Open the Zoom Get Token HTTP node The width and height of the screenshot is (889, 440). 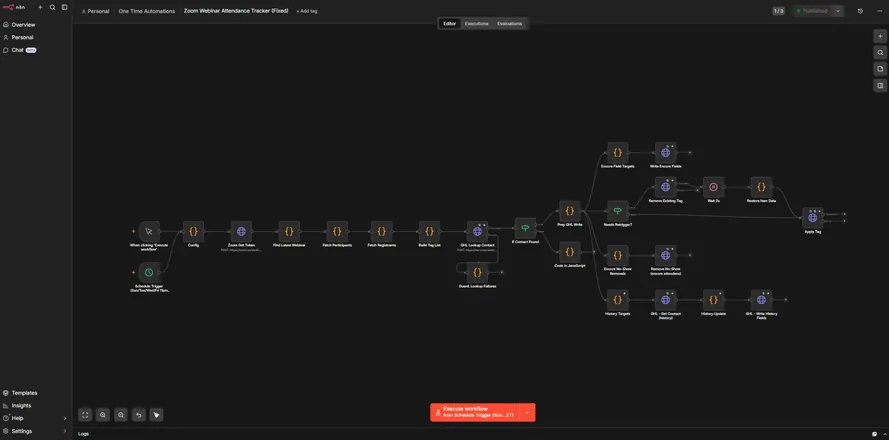tap(241, 231)
